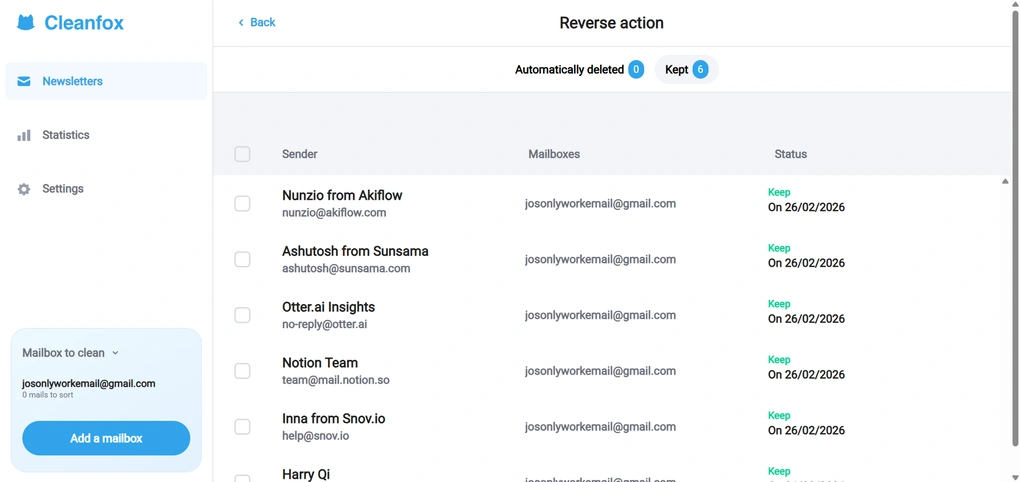This screenshot has width=1020, height=482.
Task: Click mailbox address in Snov.io row
Action: [x=600, y=427]
